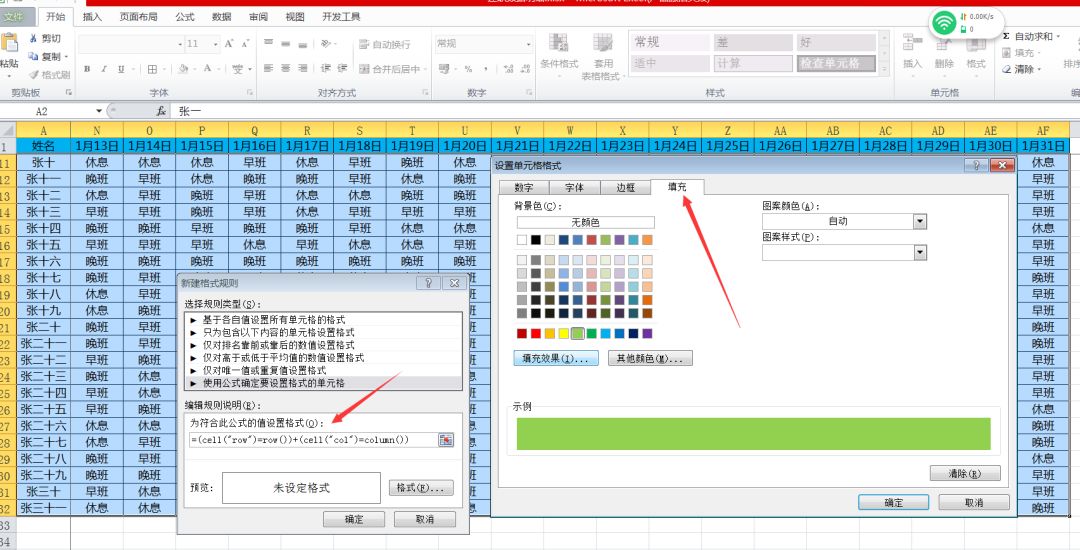Click the rule formula input field
This screenshot has height=550, width=1080.
313,440
